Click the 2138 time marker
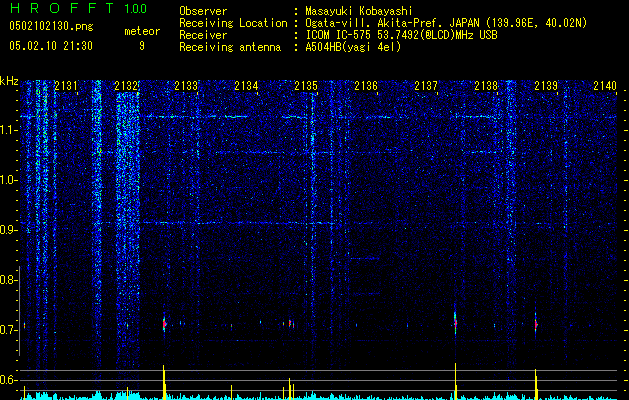 click(x=486, y=85)
